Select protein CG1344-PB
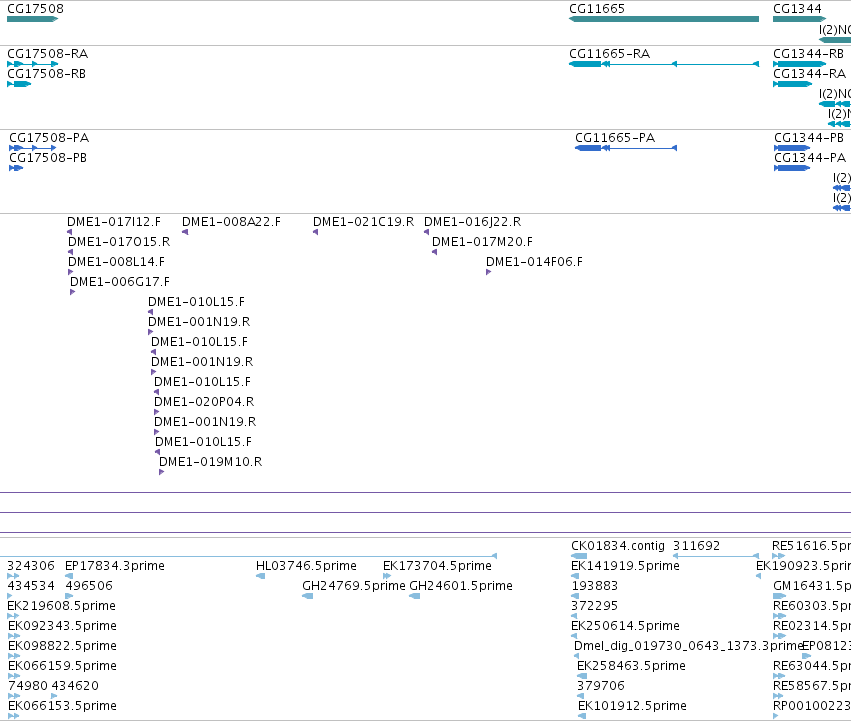Image resolution: width=851 pixels, height=721 pixels. click(792, 148)
